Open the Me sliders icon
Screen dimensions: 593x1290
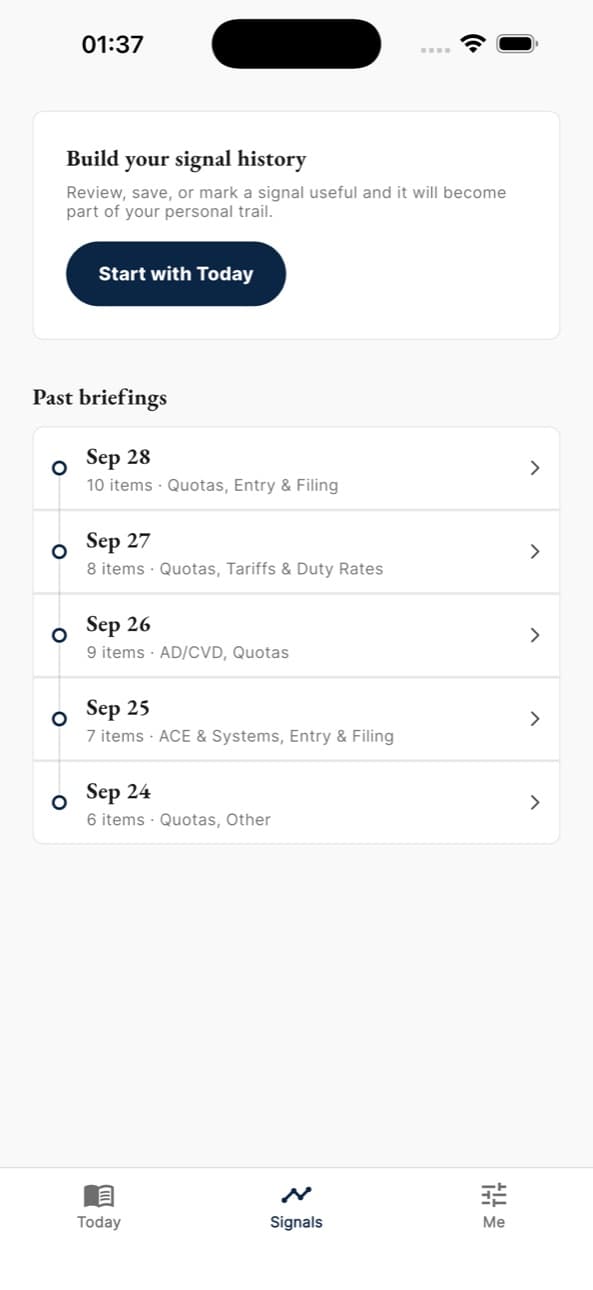[494, 1195]
